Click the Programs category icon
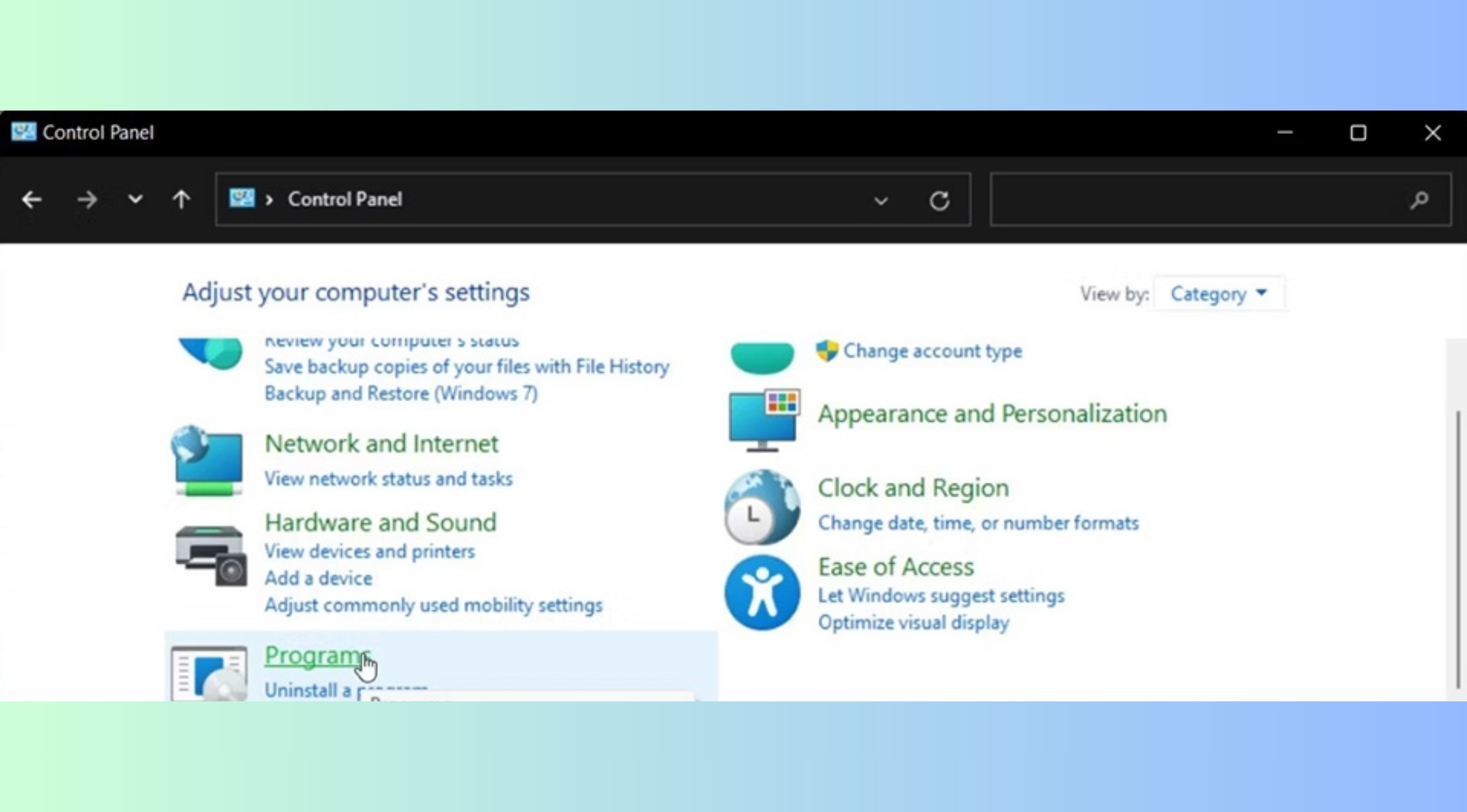The width and height of the screenshot is (1467, 812). [x=209, y=674]
